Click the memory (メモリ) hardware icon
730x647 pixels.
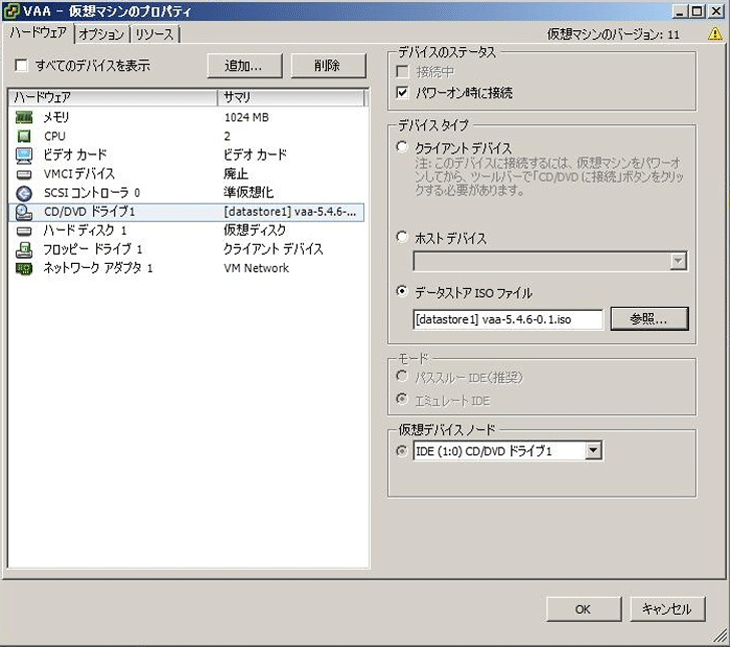point(25,117)
